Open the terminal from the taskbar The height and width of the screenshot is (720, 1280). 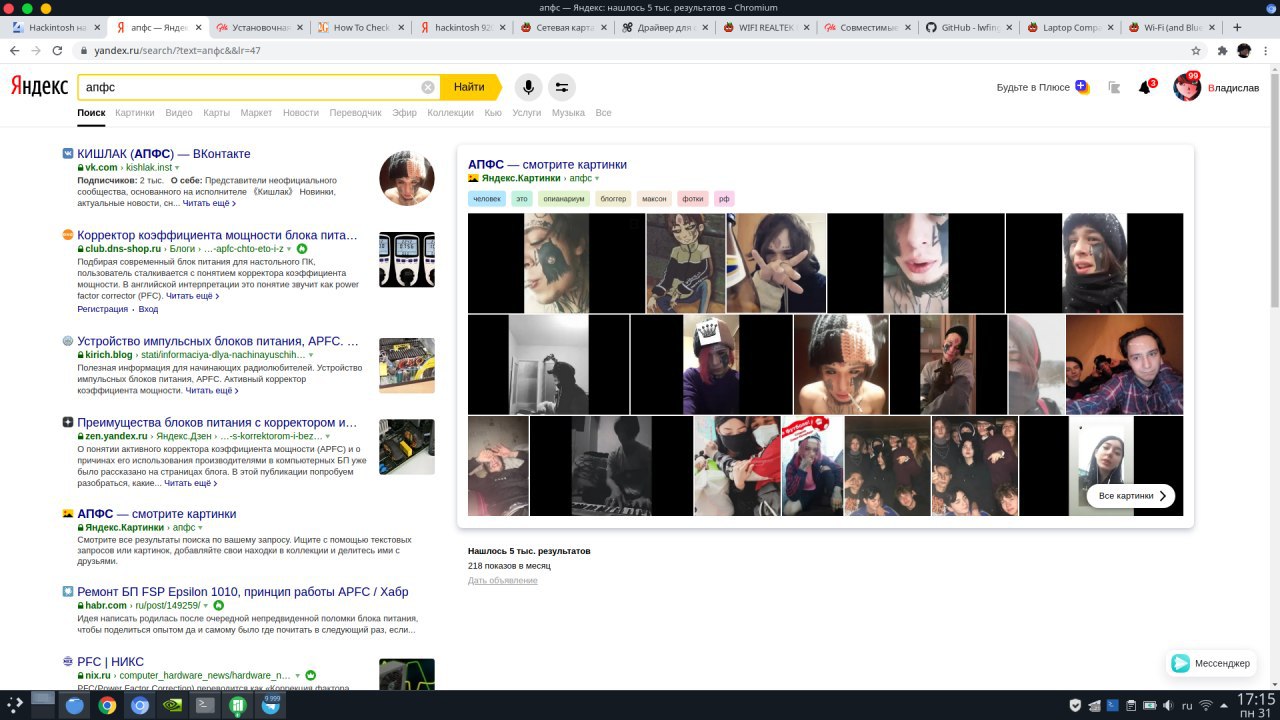(204, 705)
